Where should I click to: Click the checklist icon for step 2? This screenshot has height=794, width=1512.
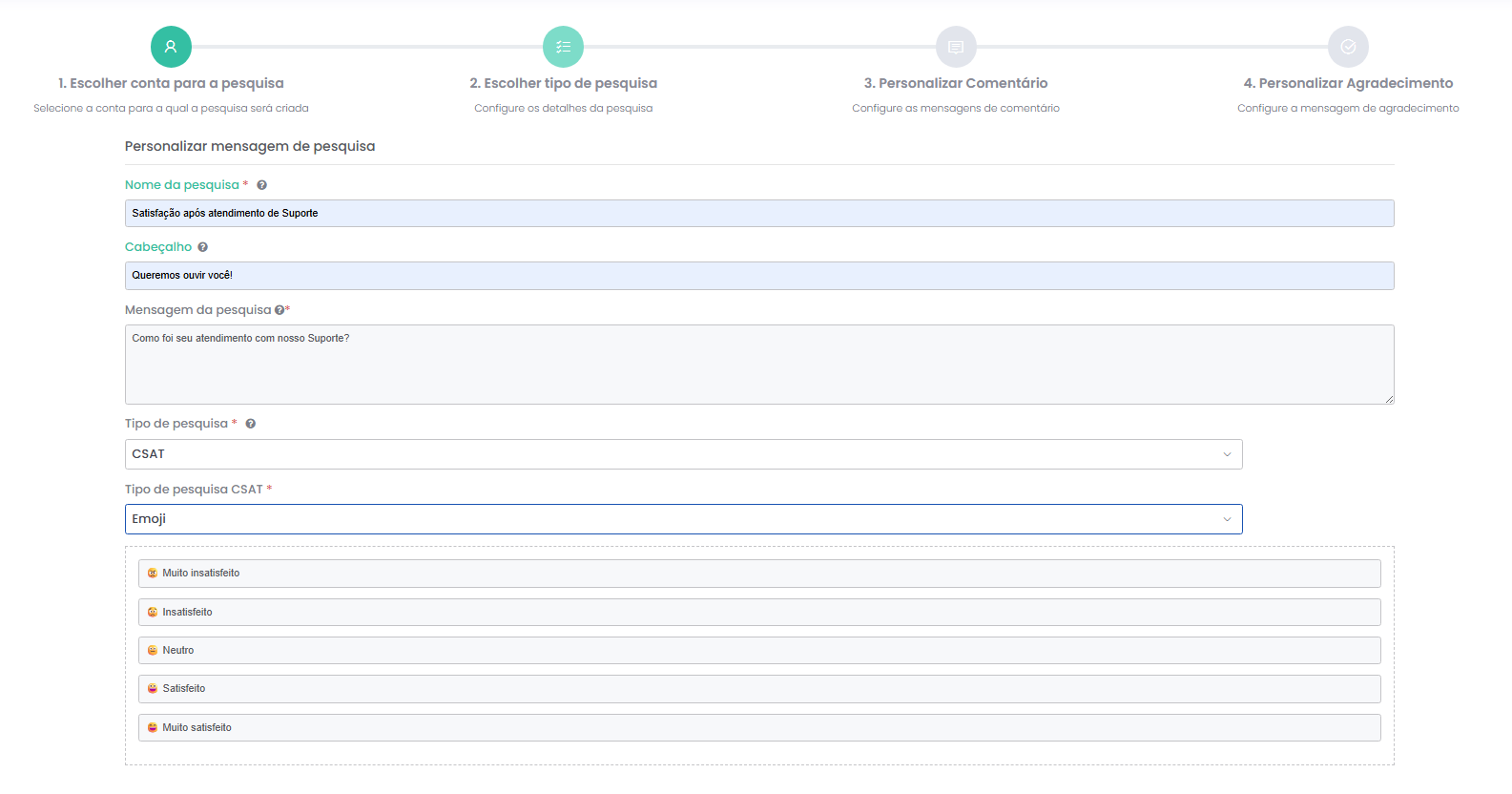[563, 47]
